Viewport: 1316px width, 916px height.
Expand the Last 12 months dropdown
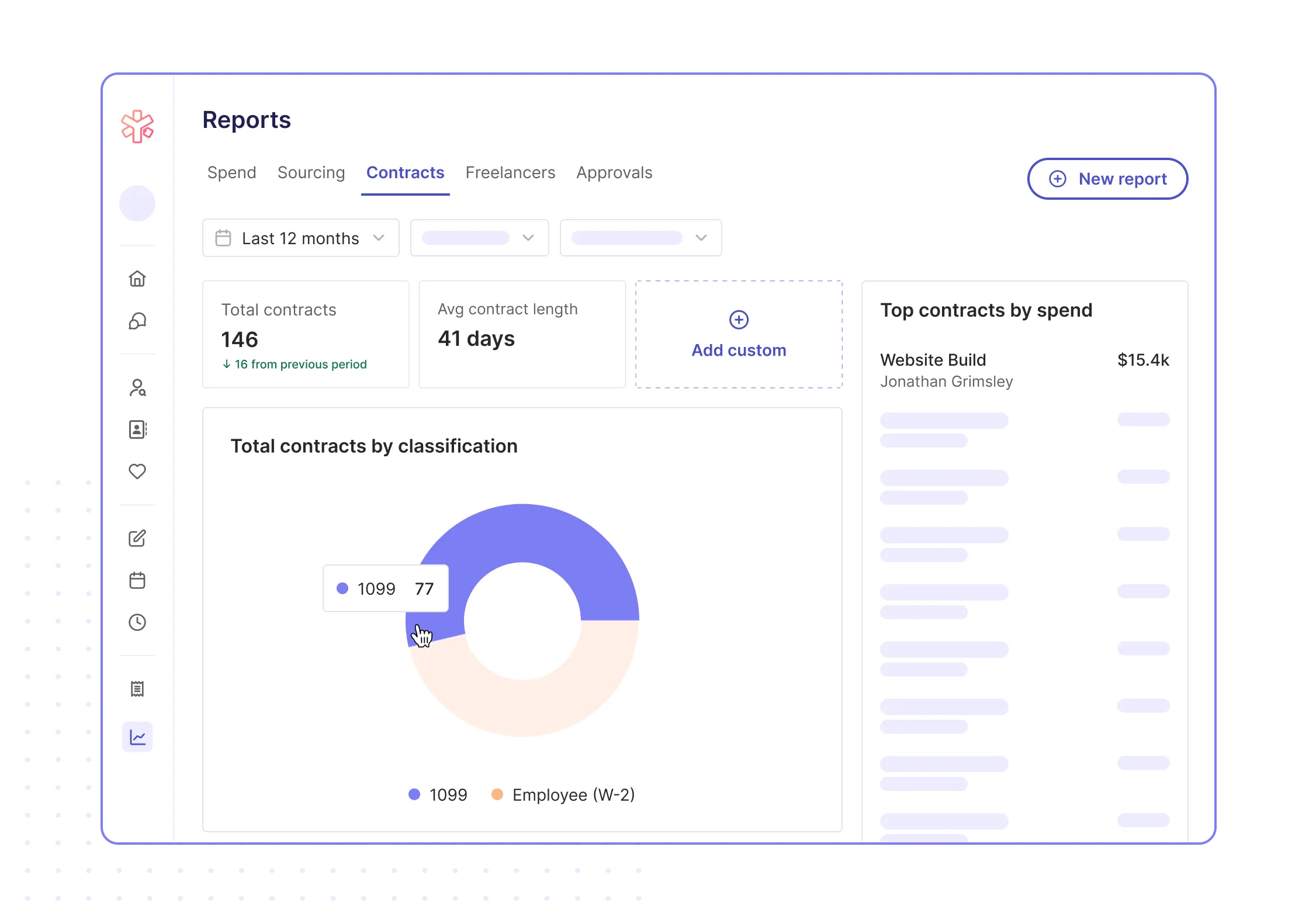click(x=300, y=238)
